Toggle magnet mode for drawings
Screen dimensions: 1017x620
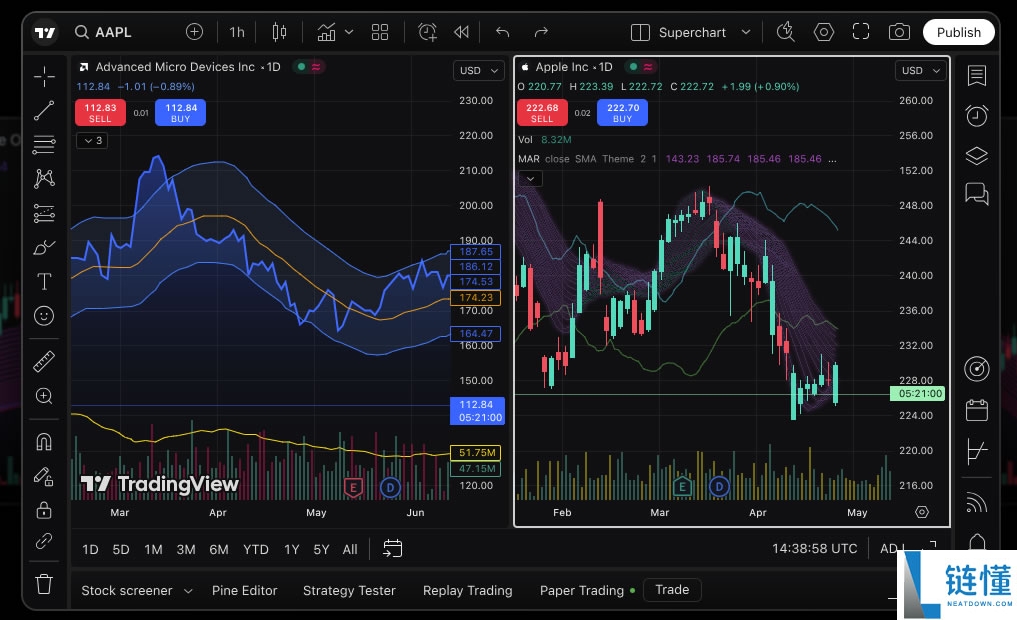tap(44, 442)
